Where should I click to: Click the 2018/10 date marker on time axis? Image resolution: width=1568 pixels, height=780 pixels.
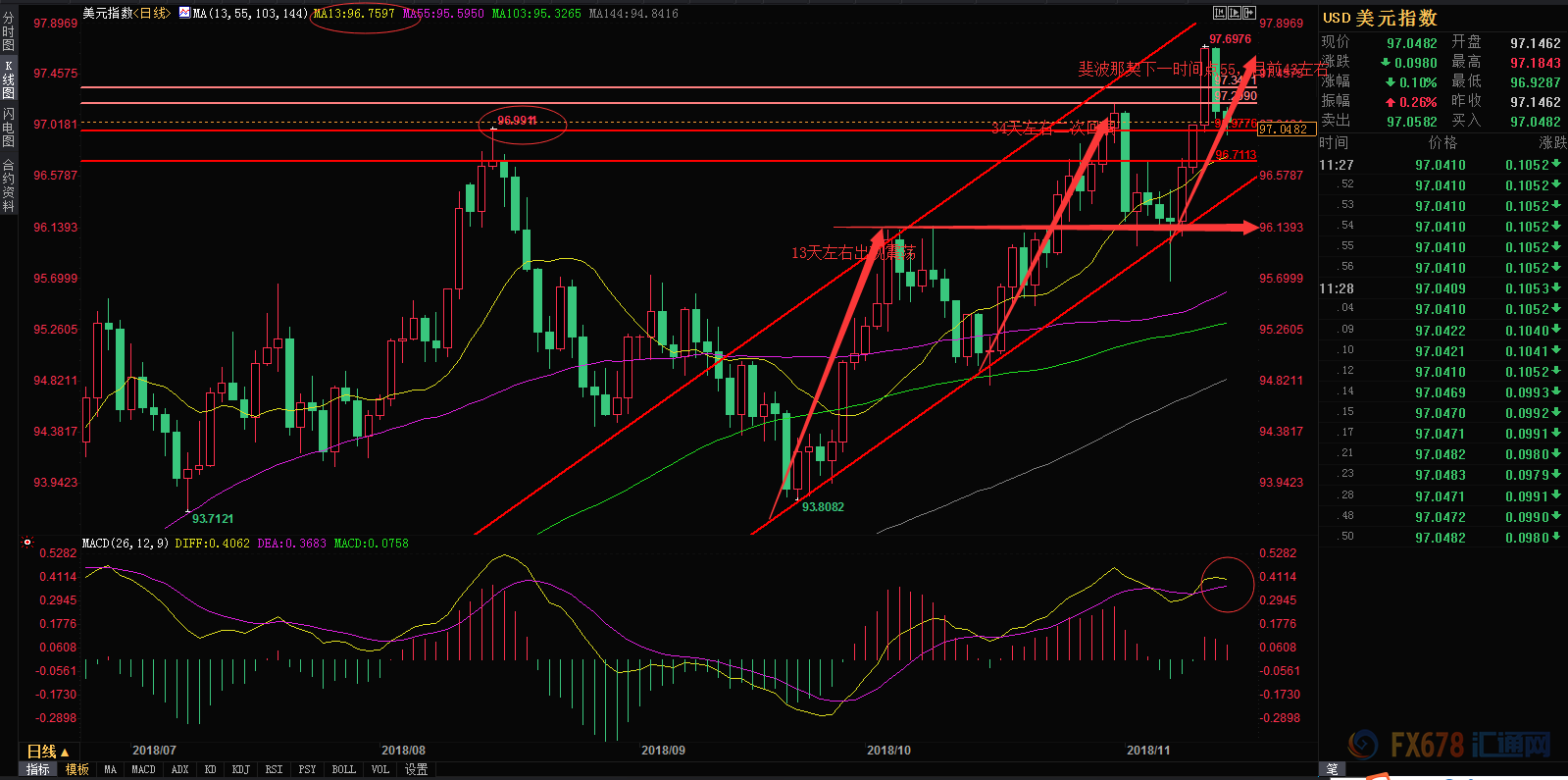(x=888, y=751)
